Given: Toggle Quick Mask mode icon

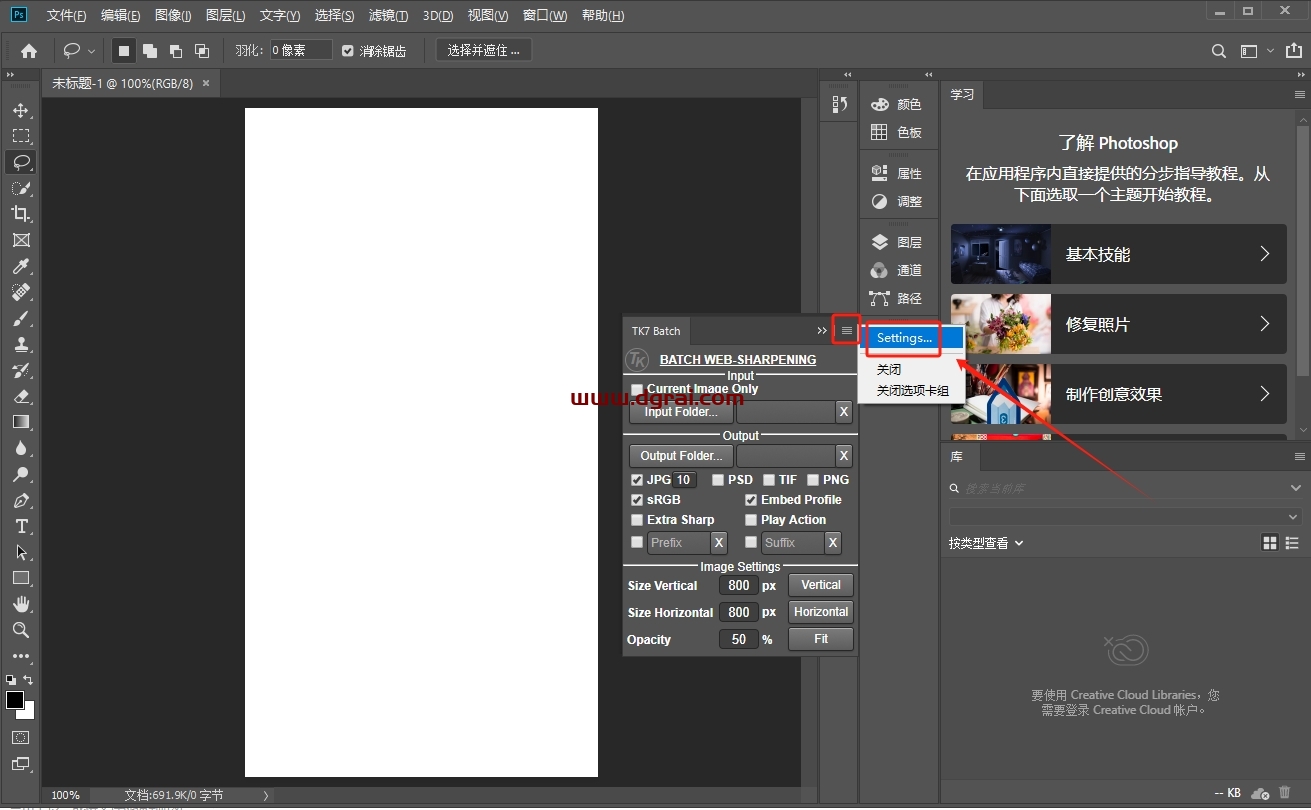Looking at the screenshot, I should (21, 737).
